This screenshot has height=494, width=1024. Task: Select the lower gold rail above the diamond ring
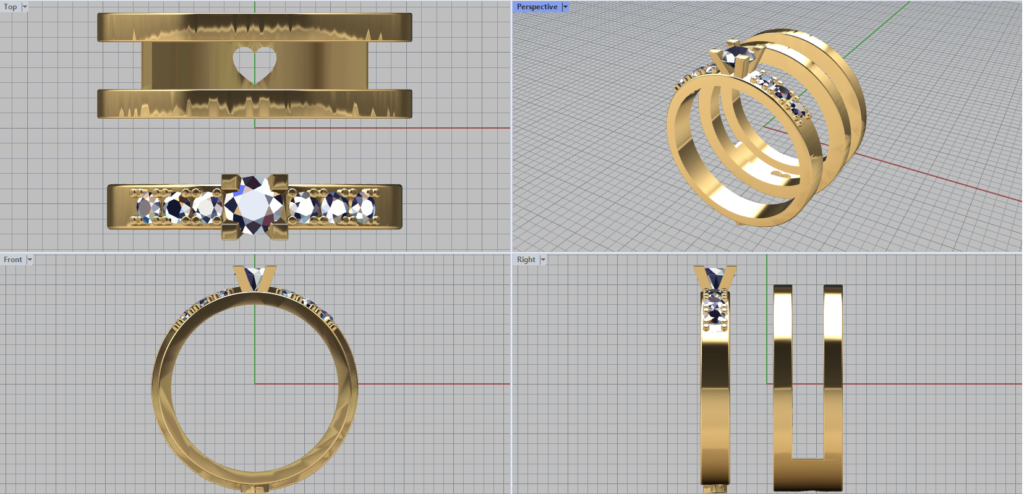(x=255, y=103)
